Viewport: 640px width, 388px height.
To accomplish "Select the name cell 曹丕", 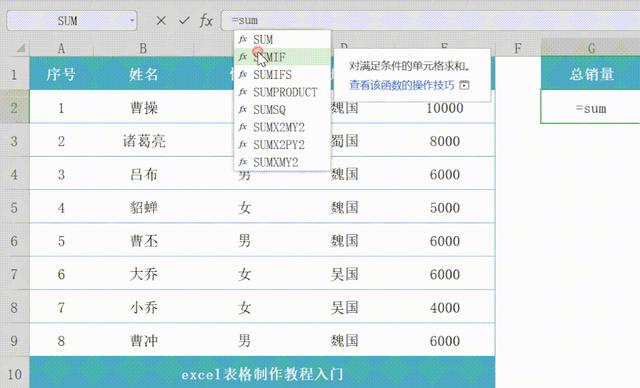I will (x=143, y=241).
